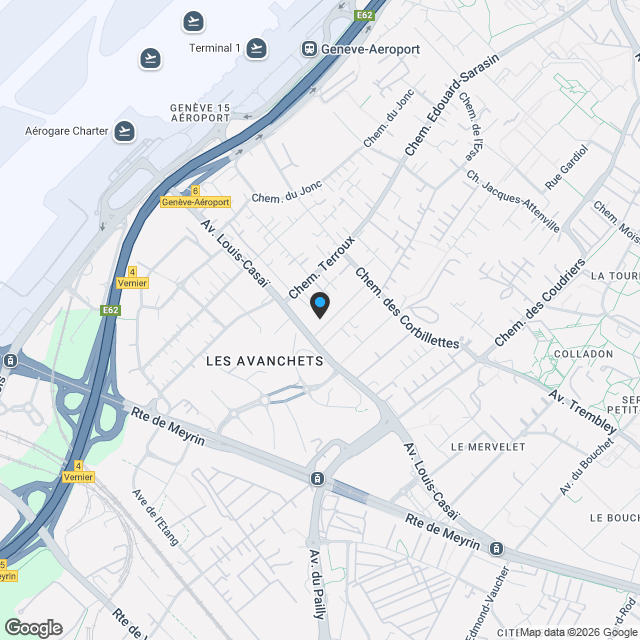This screenshot has height=640, width=640.
Task: Click the lower exit 4 Vernier sign
Action: (78, 472)
